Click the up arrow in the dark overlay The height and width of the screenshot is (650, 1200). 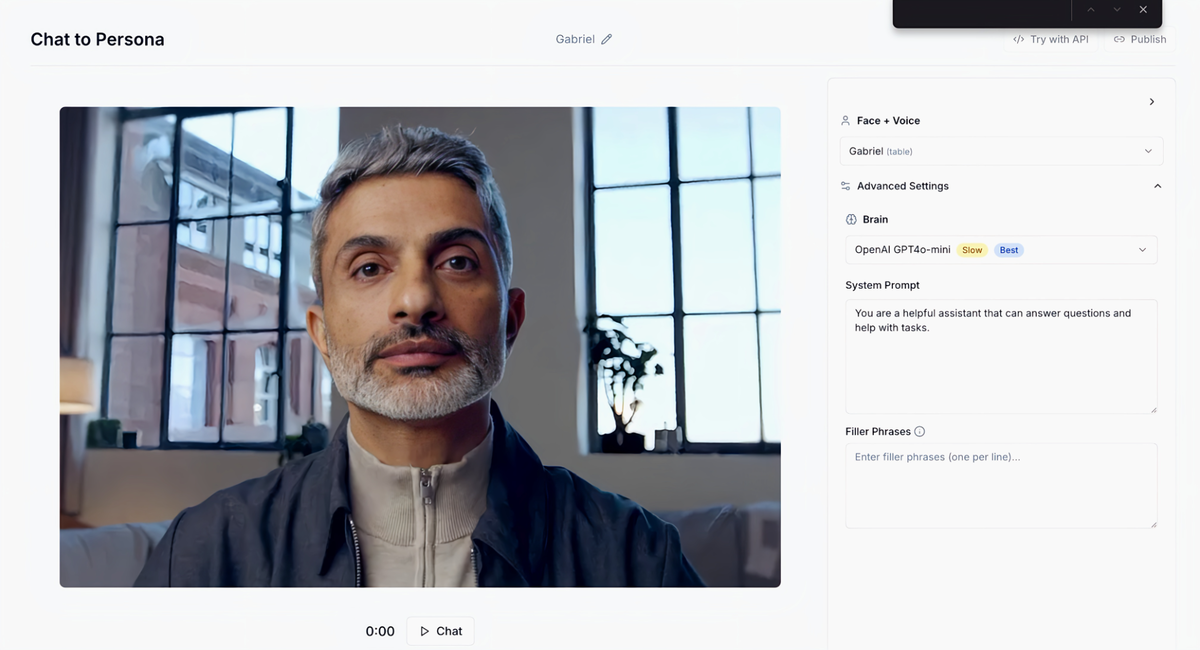(x=1090, y=9)
